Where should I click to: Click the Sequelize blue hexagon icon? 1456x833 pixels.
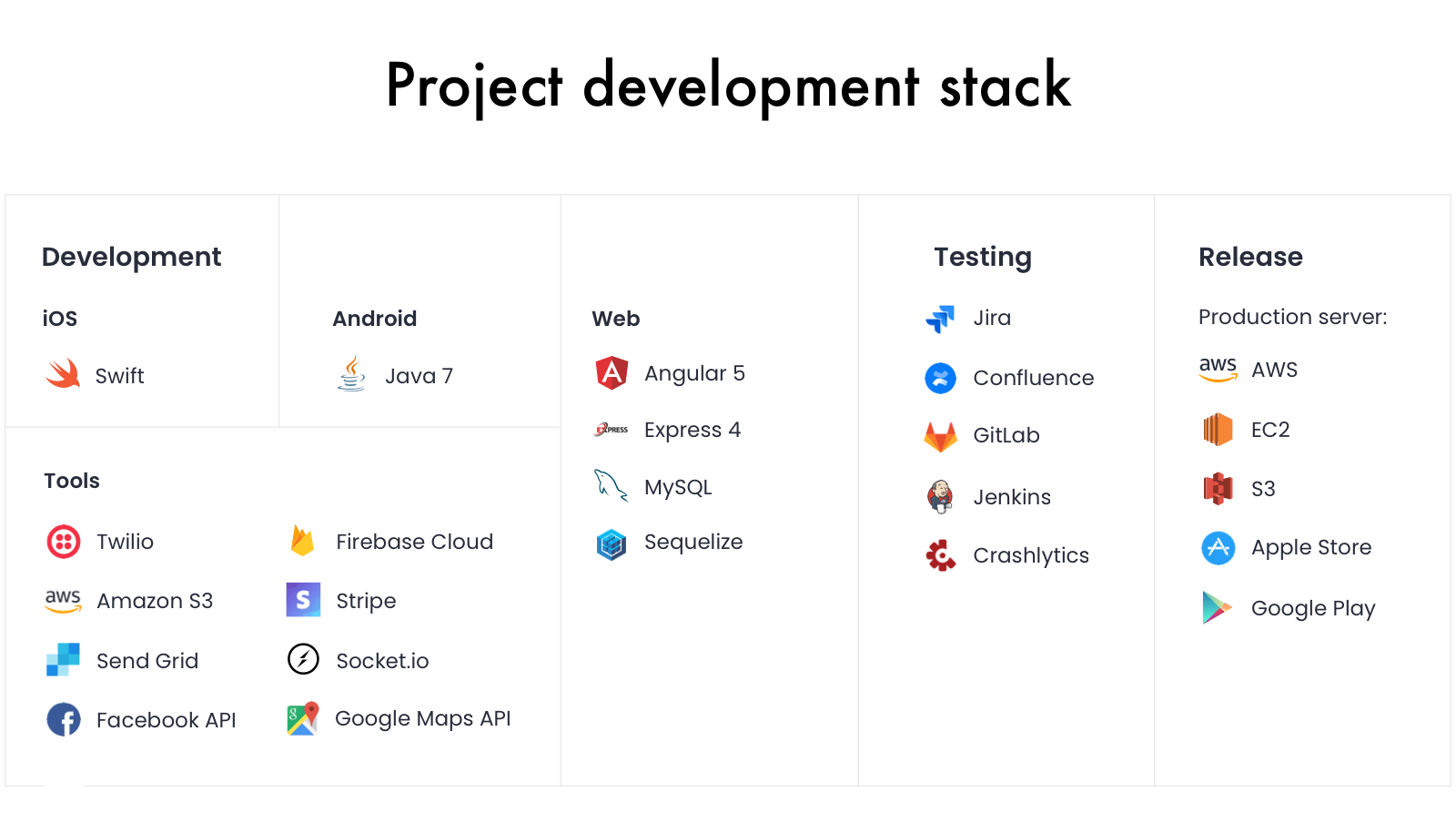(612, 544)
